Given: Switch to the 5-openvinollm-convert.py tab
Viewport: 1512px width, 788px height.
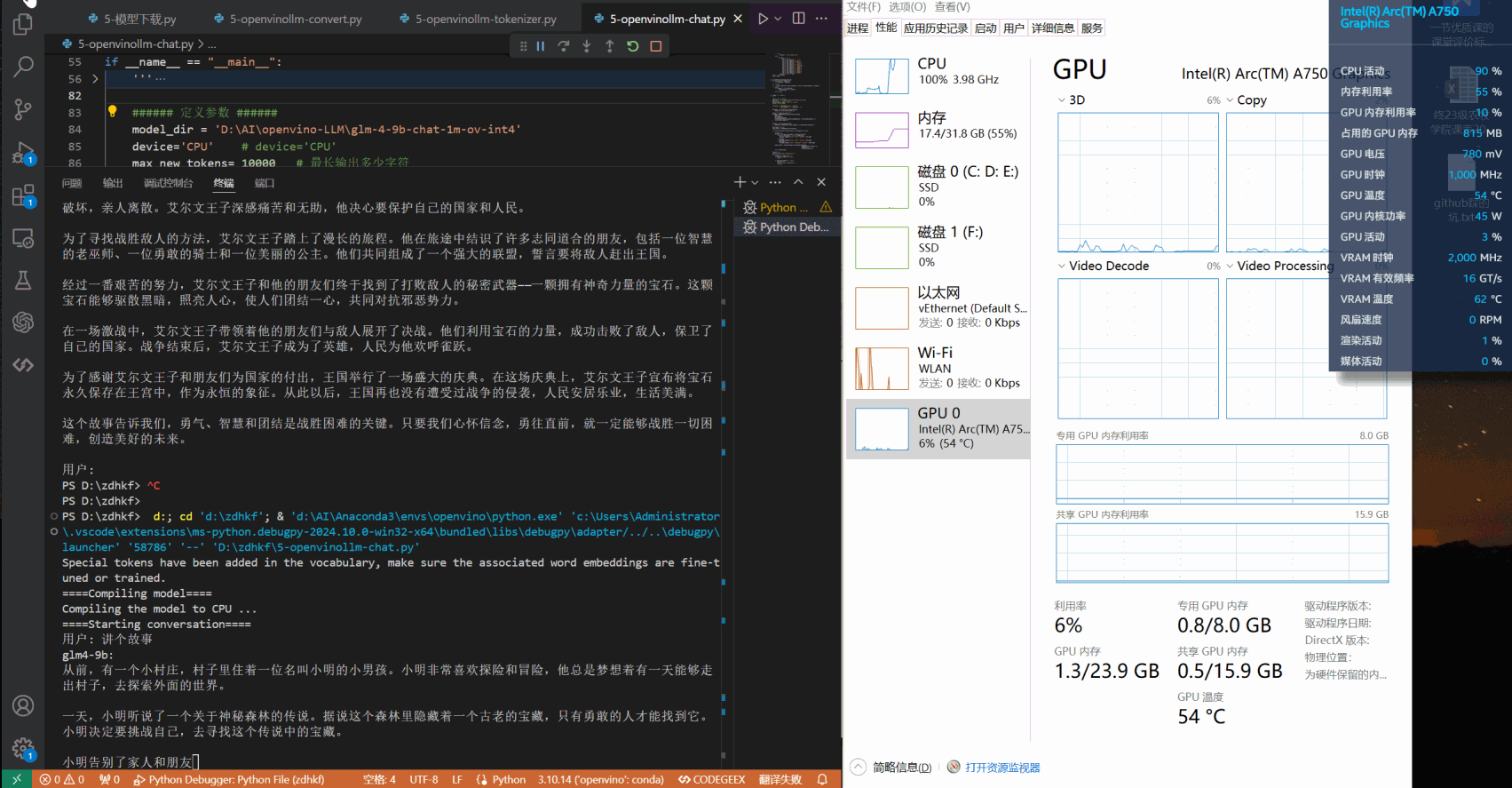Looking at the screenshot, I should (x=288, y=19).
